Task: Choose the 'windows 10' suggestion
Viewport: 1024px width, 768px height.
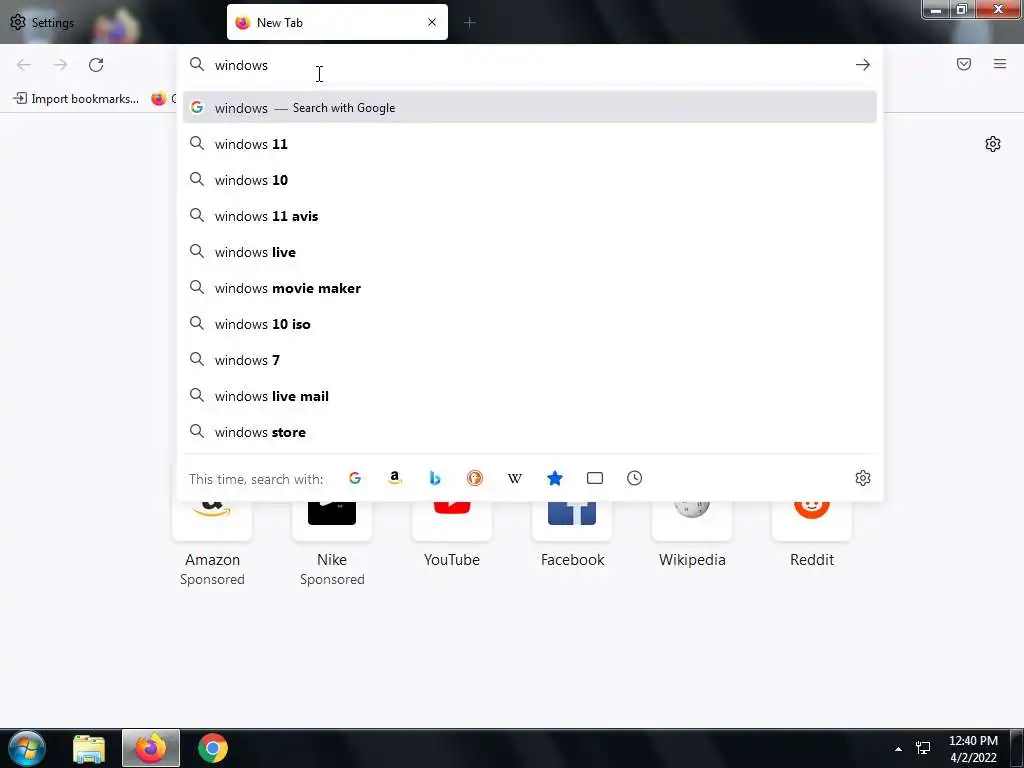Action: tap(530, 180)
